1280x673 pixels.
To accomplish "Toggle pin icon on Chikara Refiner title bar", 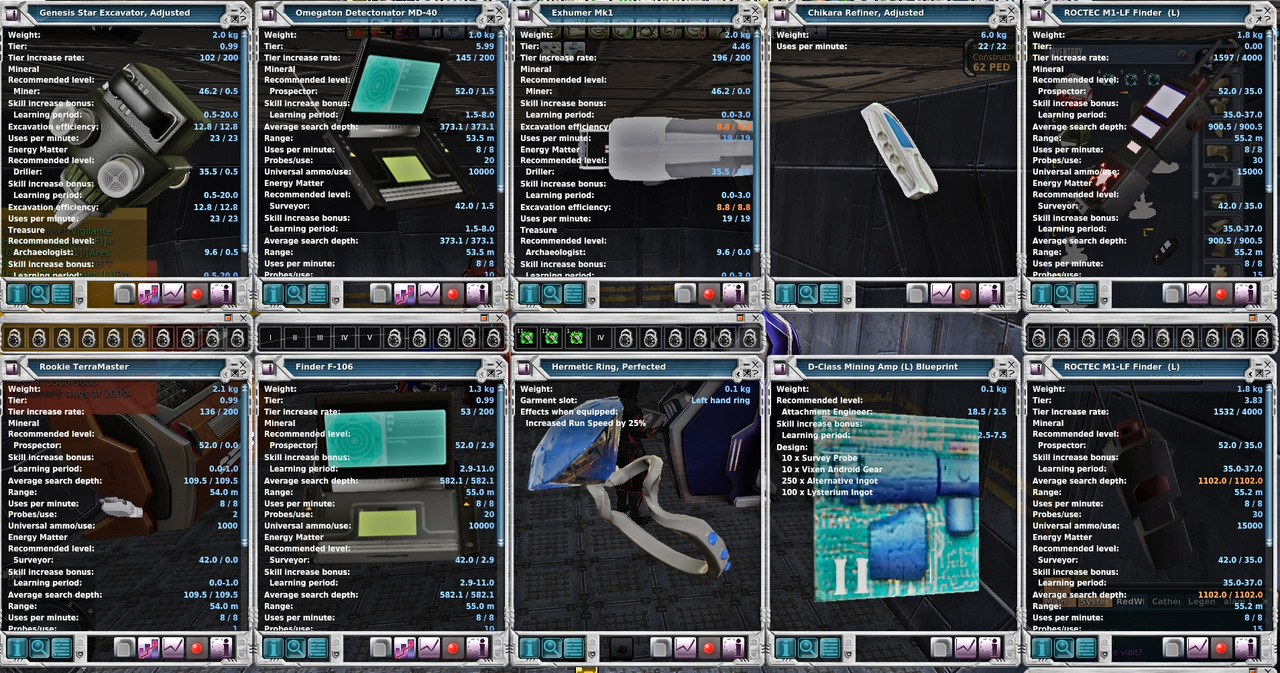I will (1002, 19).
